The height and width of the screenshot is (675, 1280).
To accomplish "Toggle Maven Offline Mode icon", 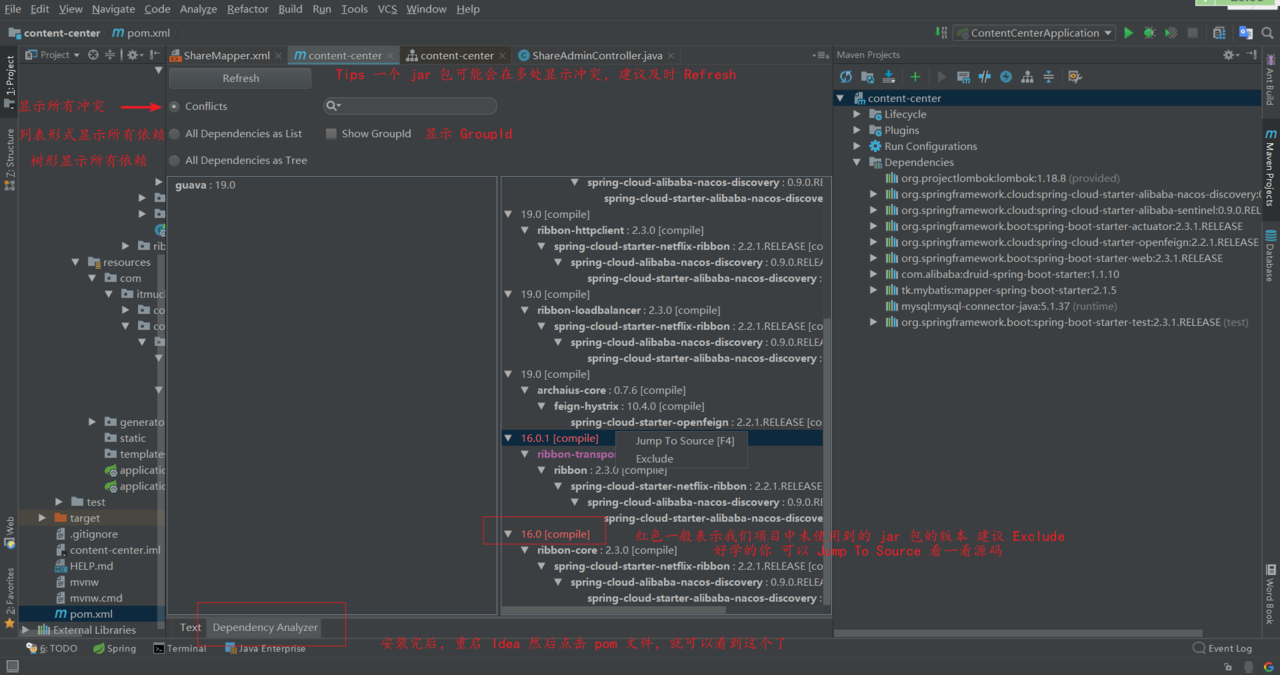I will pyautogui.click(x=985, y=77).
